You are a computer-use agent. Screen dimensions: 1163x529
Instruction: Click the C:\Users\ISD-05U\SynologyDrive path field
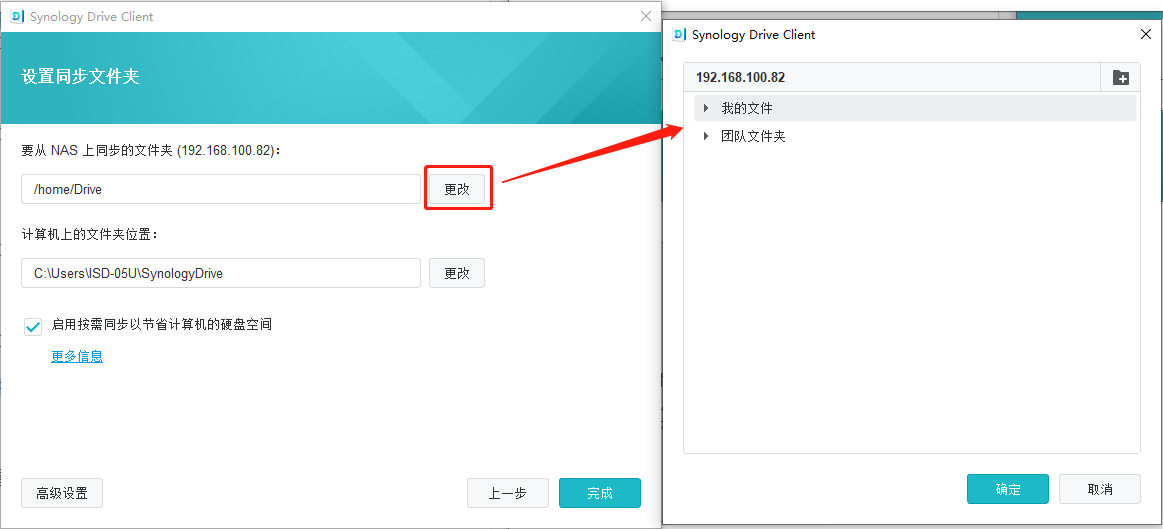point(221,273)
